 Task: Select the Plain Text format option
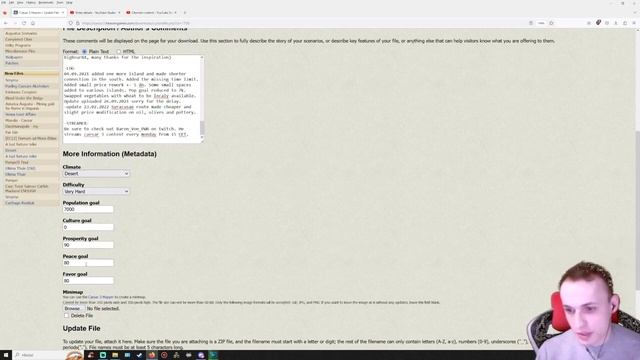point(84,52)
